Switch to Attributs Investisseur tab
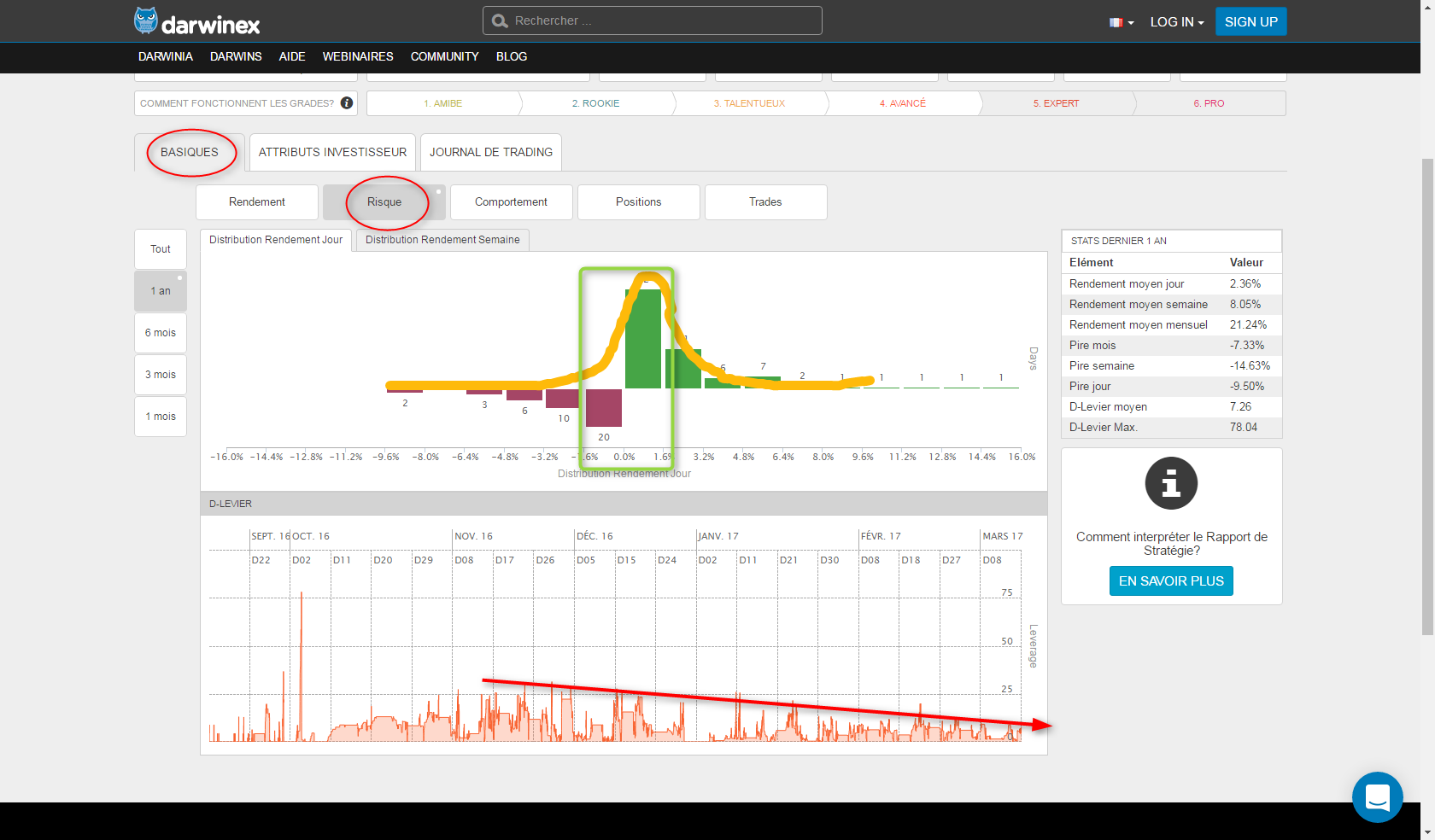The image size is (1435, 840). point(332,152)
